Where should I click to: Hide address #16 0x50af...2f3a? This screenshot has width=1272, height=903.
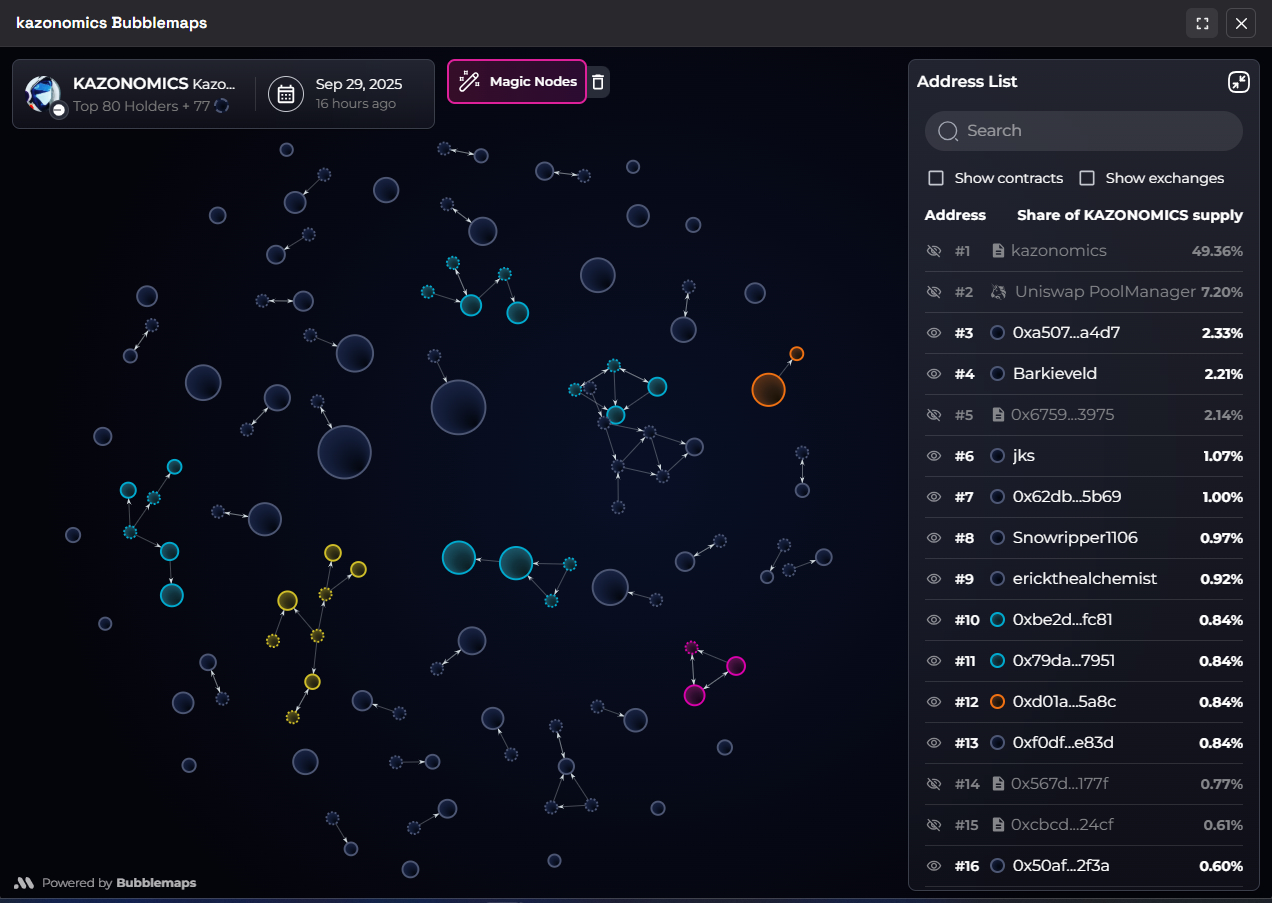click(x=935, y=866)
